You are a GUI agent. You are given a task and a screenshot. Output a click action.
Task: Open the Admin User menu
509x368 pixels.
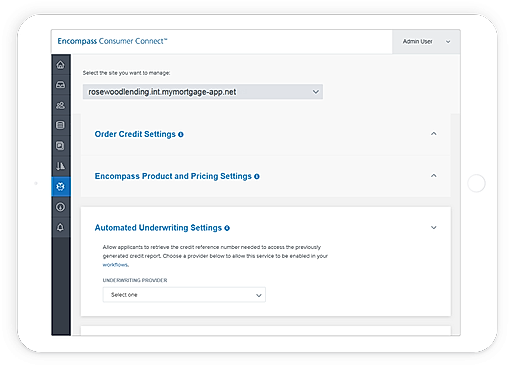coord(426,42)
